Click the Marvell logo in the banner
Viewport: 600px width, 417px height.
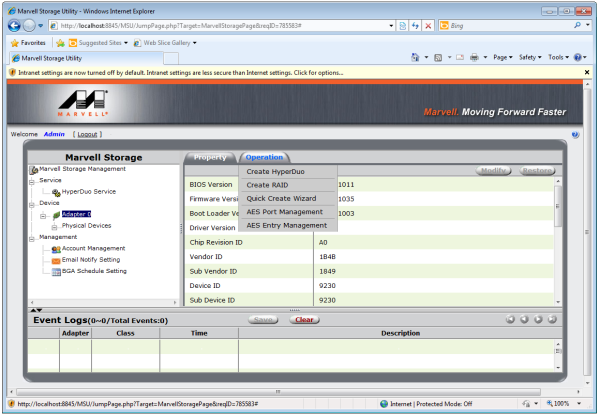[83, 103]
